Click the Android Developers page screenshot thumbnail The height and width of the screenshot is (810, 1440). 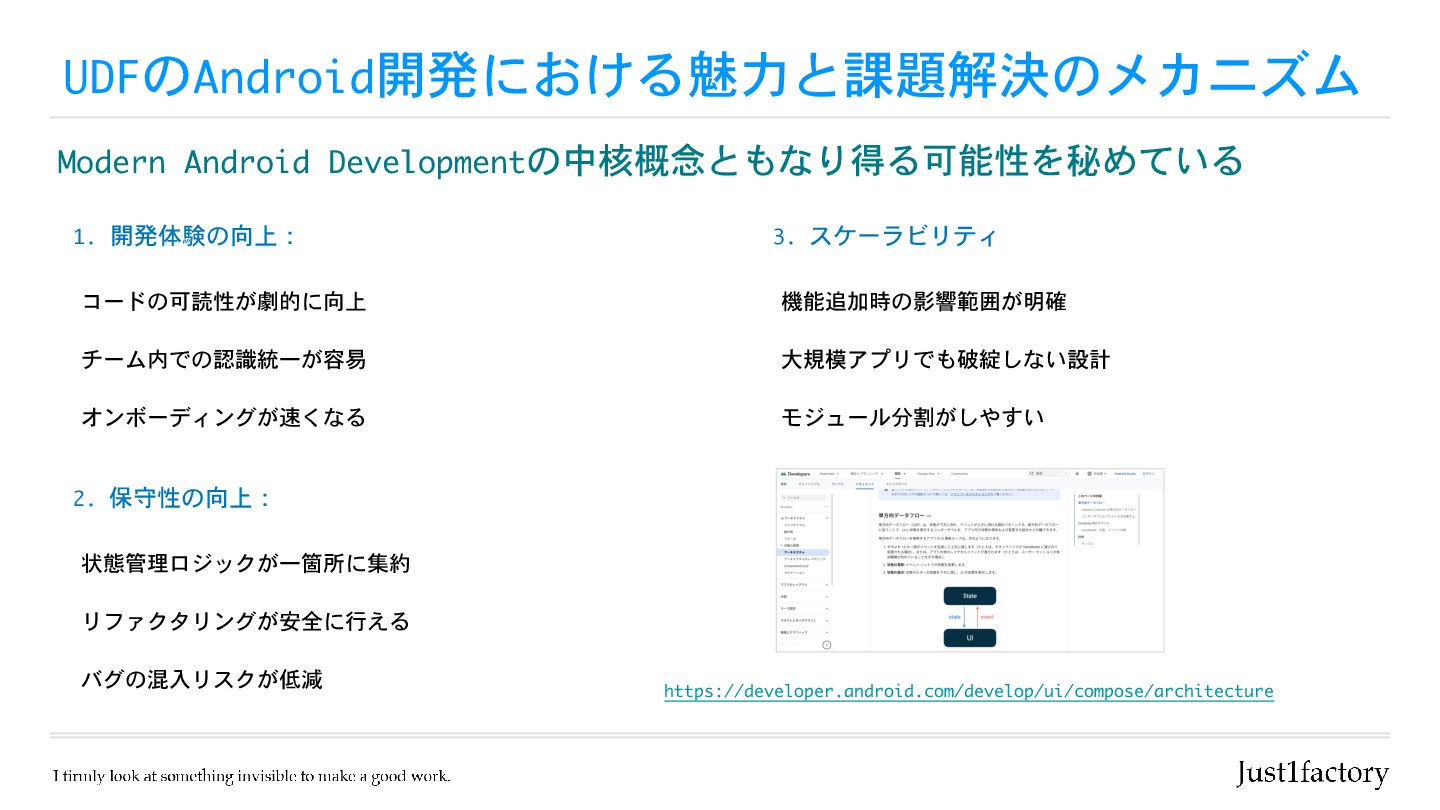point(970,560)
